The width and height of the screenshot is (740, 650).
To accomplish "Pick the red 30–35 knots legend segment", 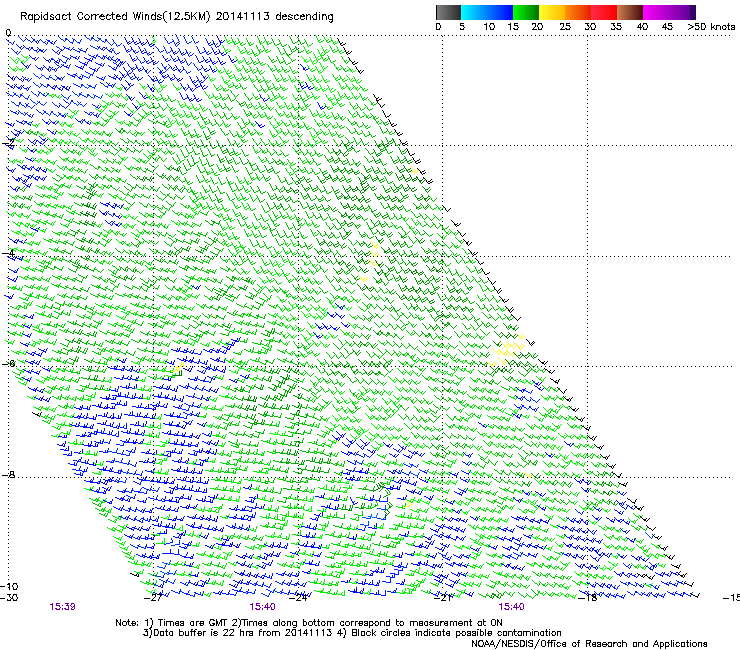I will click(604, 12).
